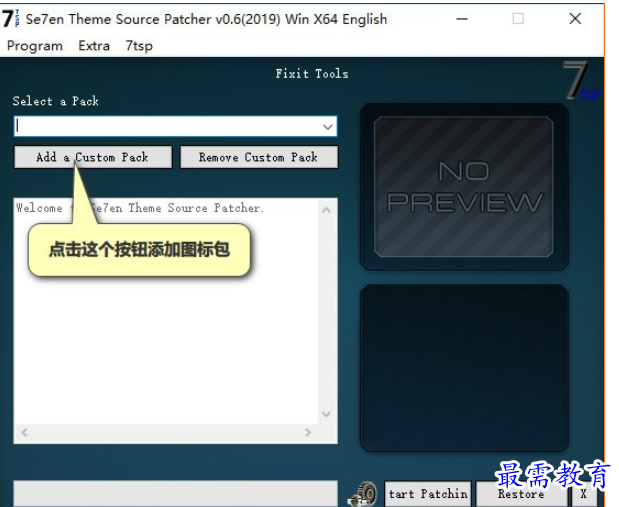Open the Extra menu
This screenshot has height=507, width=619.
(x=94, y=46)
